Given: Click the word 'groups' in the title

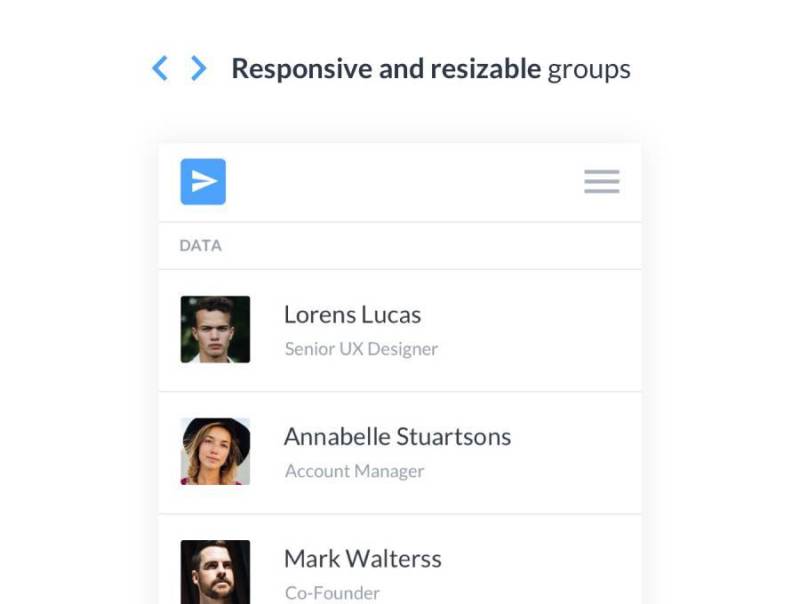Looking at the screenshot, I should [x=589, y=69].
